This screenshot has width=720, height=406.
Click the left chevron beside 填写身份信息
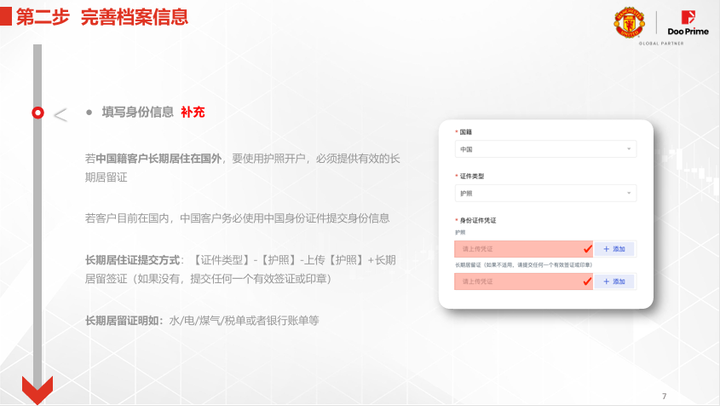tap(60, 115)
